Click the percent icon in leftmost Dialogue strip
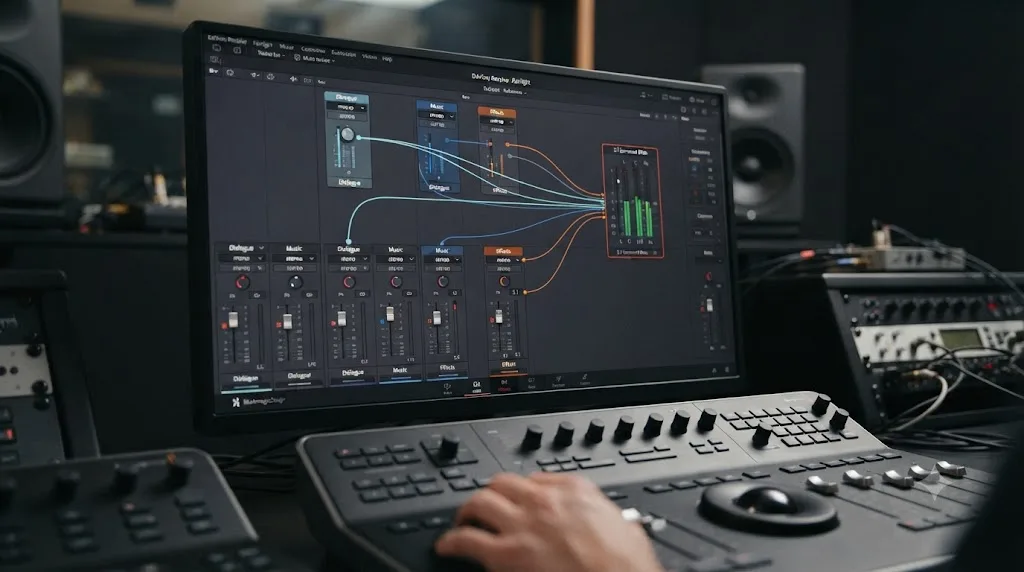This screenshot has height=572, width=1024. click(259, 268)
